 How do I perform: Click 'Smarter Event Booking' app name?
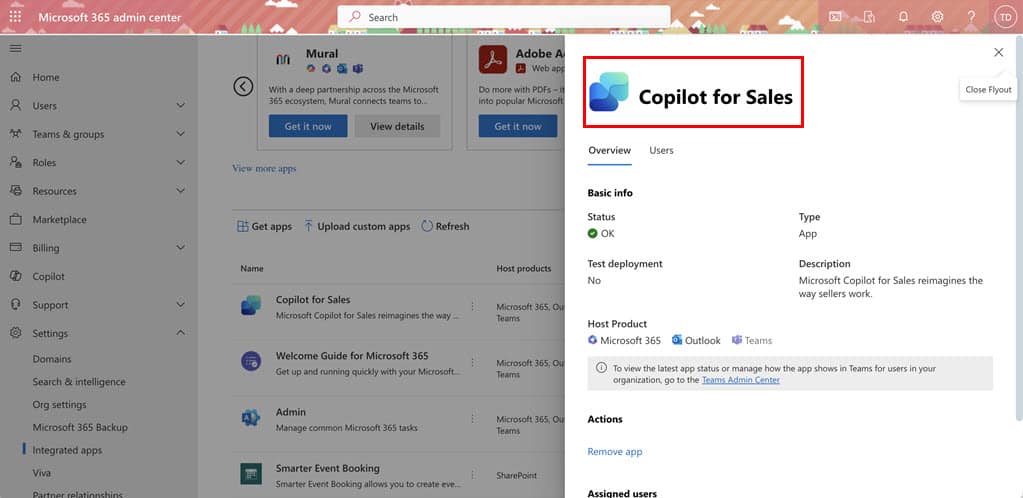[x=328, y=468]
